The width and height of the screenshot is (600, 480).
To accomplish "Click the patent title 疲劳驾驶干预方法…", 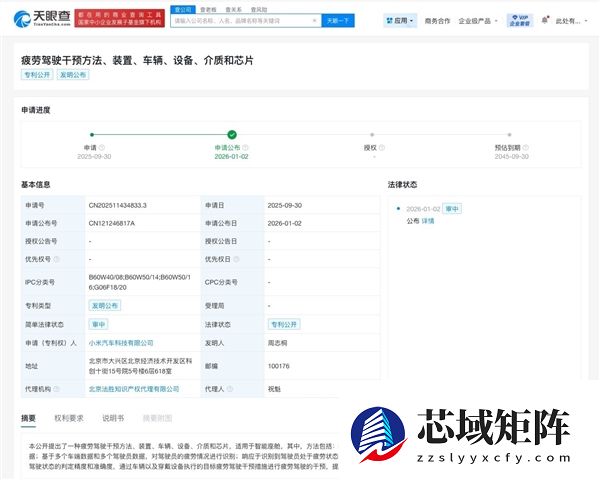I will tap(137, 60).
